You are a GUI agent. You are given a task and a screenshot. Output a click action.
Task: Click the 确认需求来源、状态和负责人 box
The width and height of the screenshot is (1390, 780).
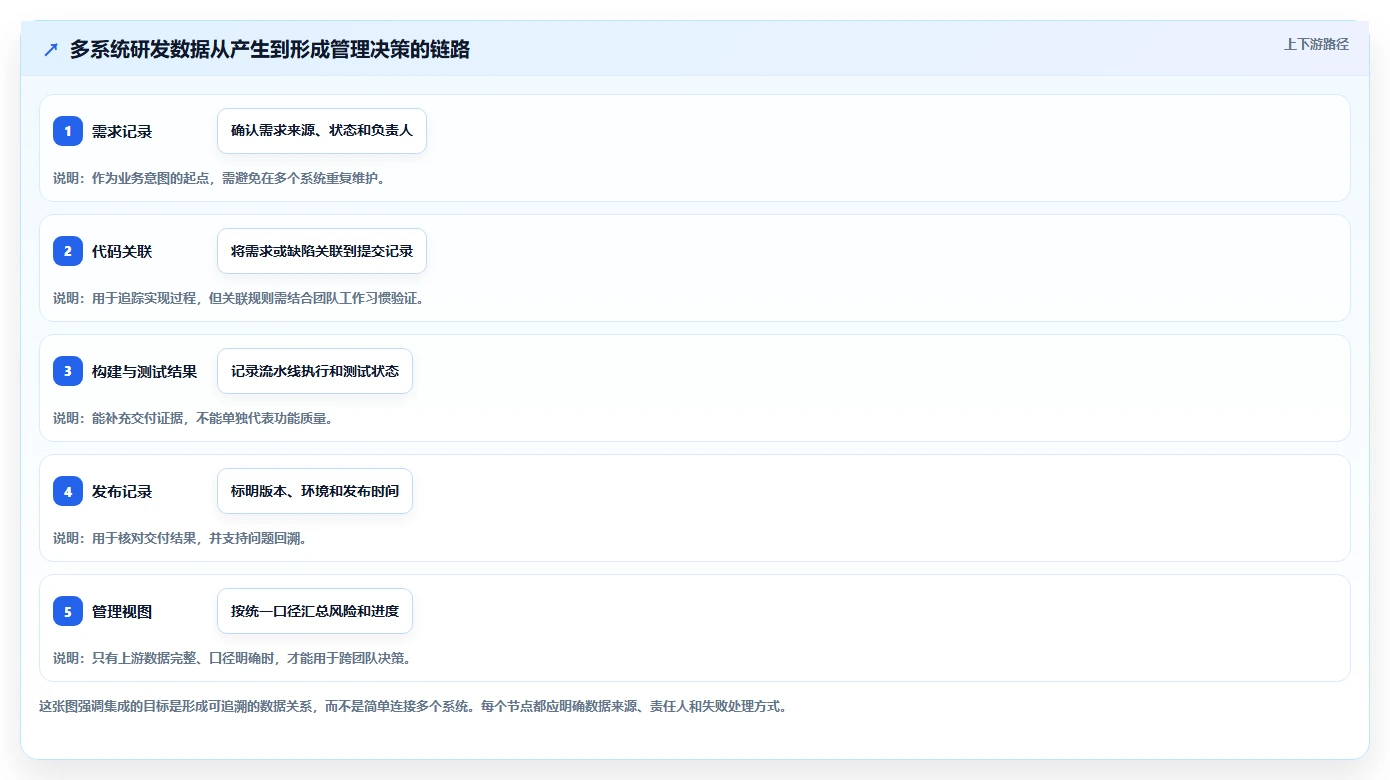pos(322,131)
